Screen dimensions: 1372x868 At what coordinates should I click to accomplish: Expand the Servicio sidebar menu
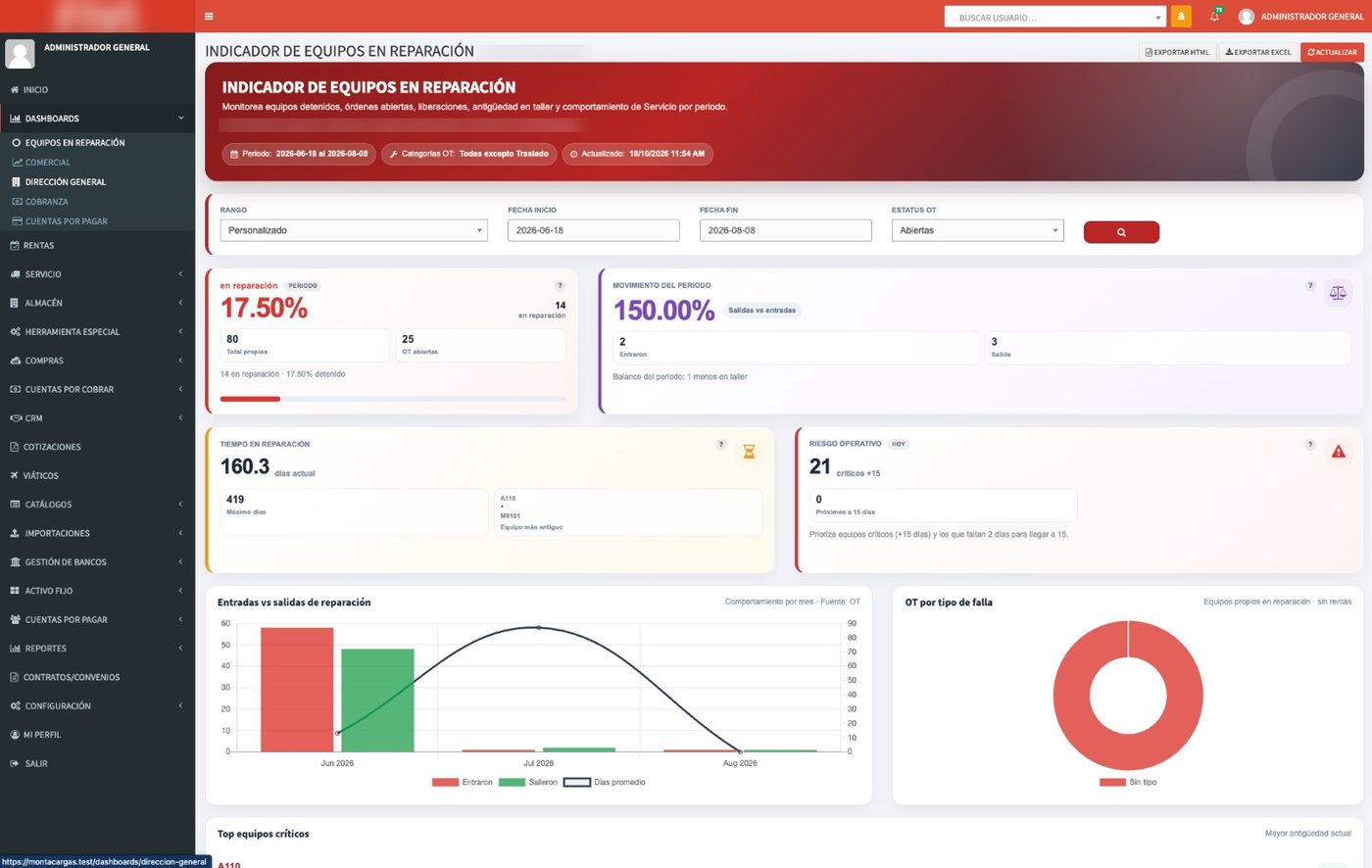[97, 274]
